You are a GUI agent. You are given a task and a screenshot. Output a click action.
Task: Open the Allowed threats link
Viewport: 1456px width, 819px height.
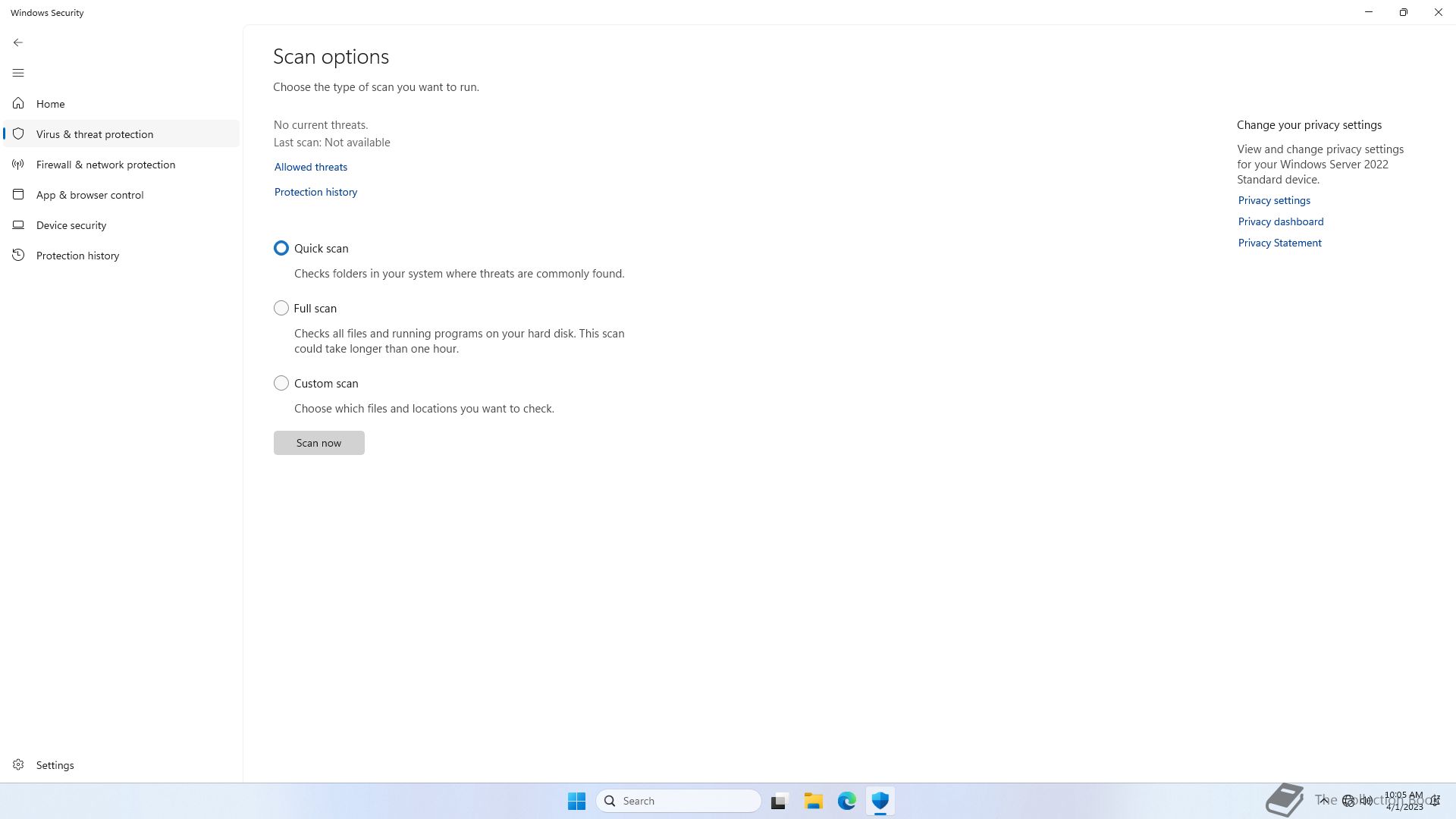pos(311,167)
